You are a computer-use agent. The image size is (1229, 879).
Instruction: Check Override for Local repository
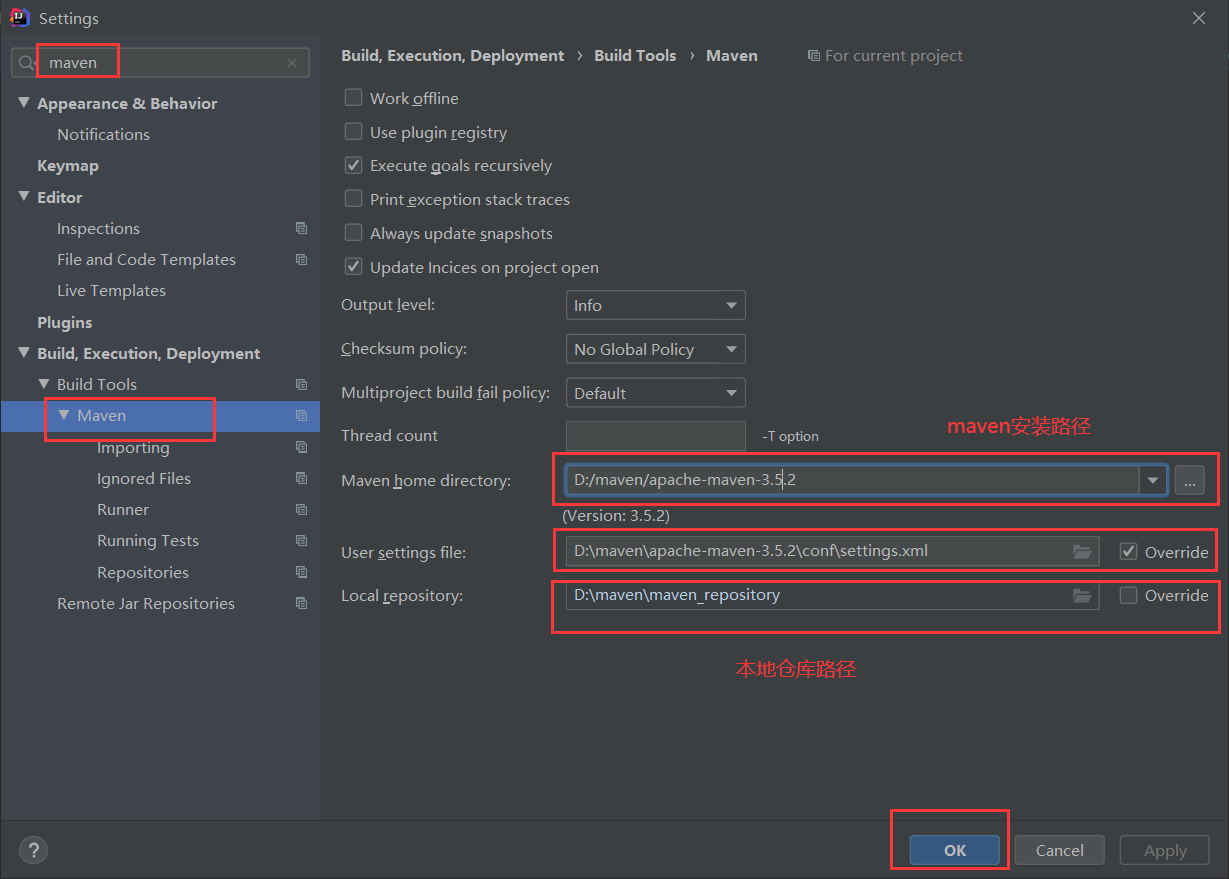(1128, 595)
